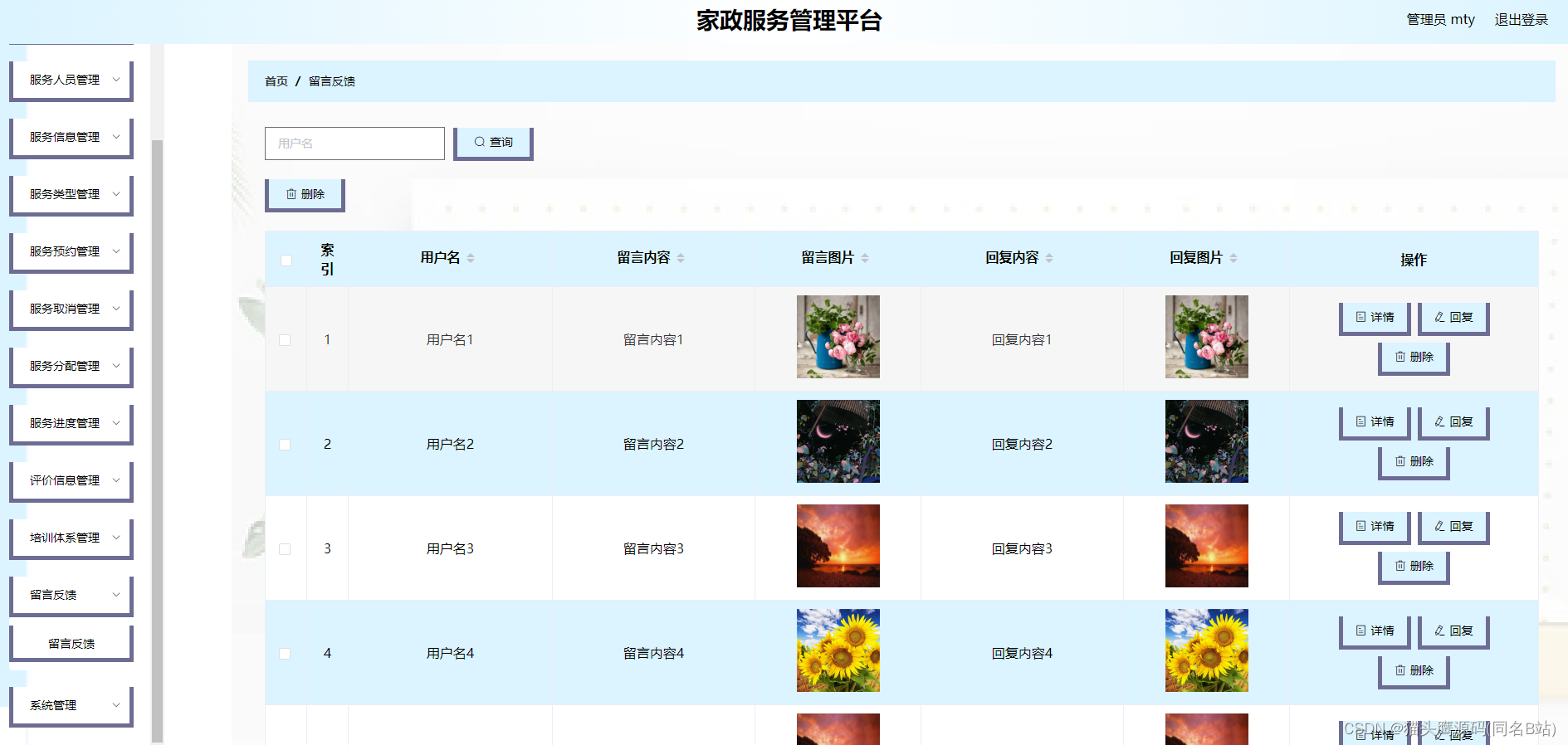Check the box for row 用户名2
The width and height of the screenshot is (1568, 745).
click(x=285, y=445)
